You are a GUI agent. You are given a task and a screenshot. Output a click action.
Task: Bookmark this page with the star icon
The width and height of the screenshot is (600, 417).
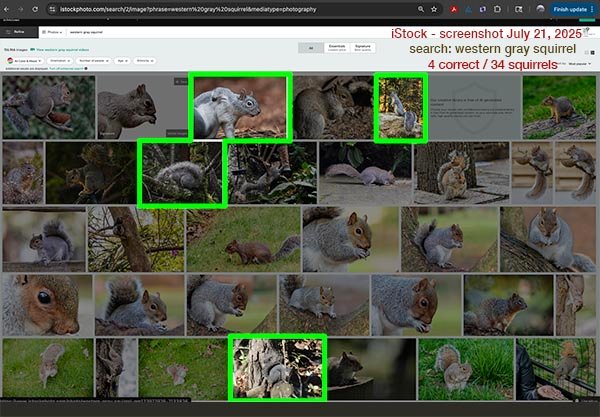tap(434, 9)
